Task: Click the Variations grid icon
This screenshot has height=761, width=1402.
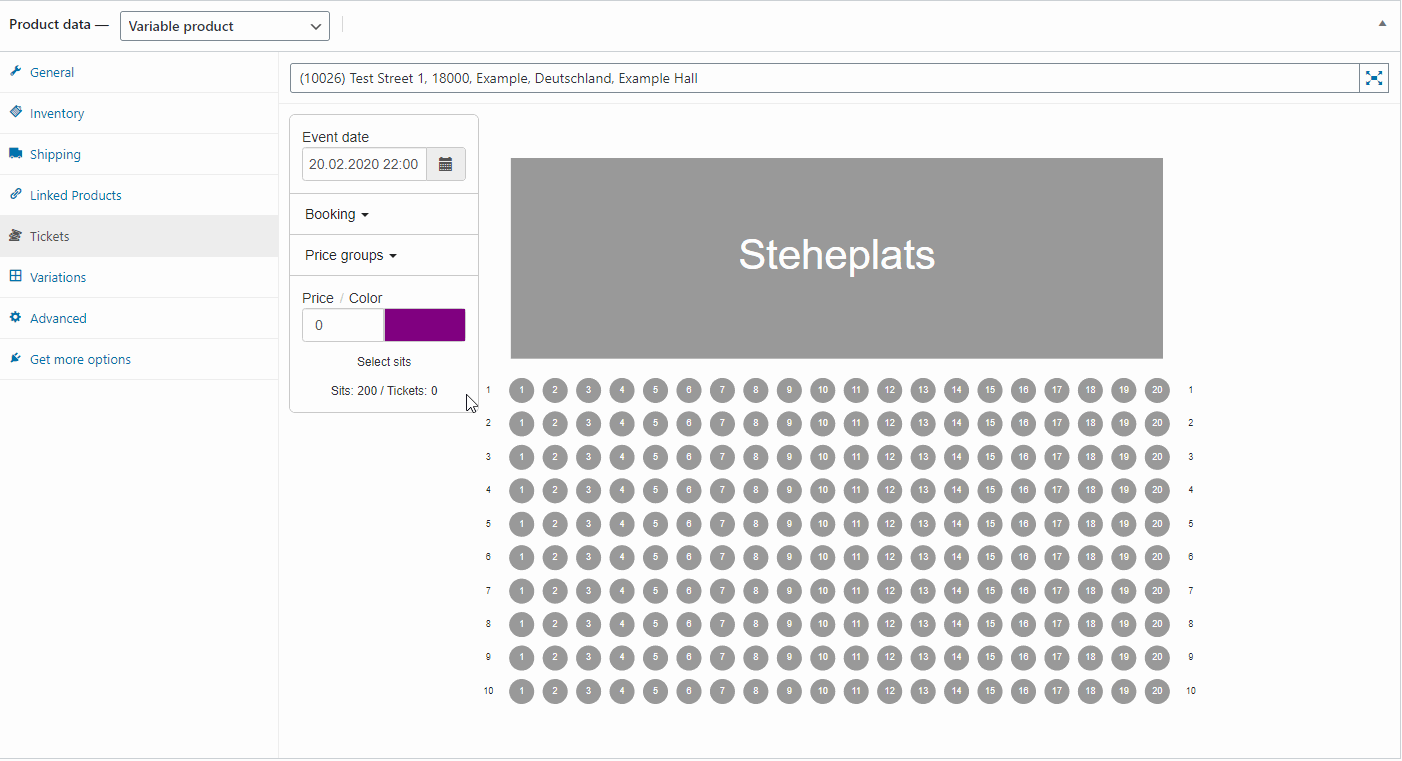Action: pos(15,277)
